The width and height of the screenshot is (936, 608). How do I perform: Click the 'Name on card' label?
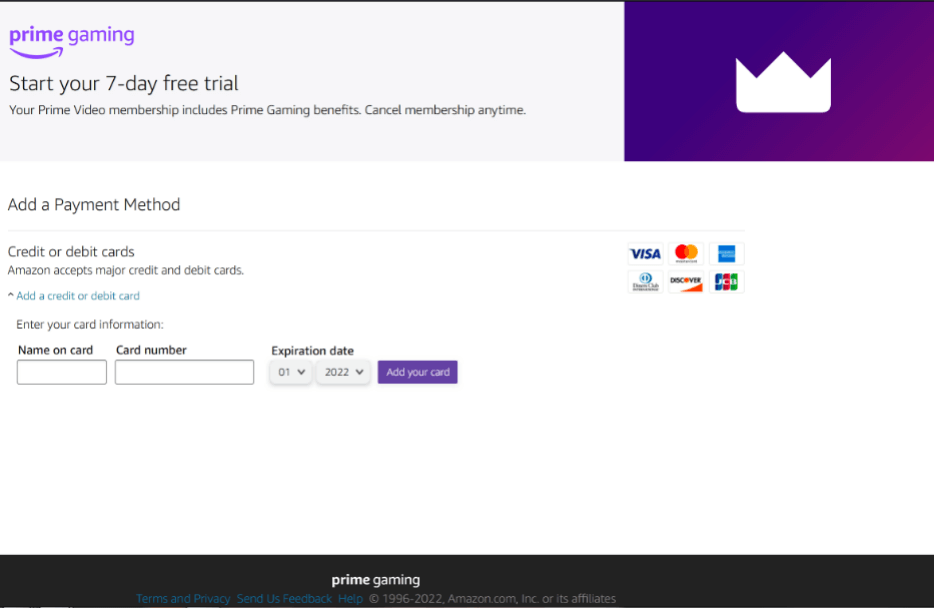(56, 350)
